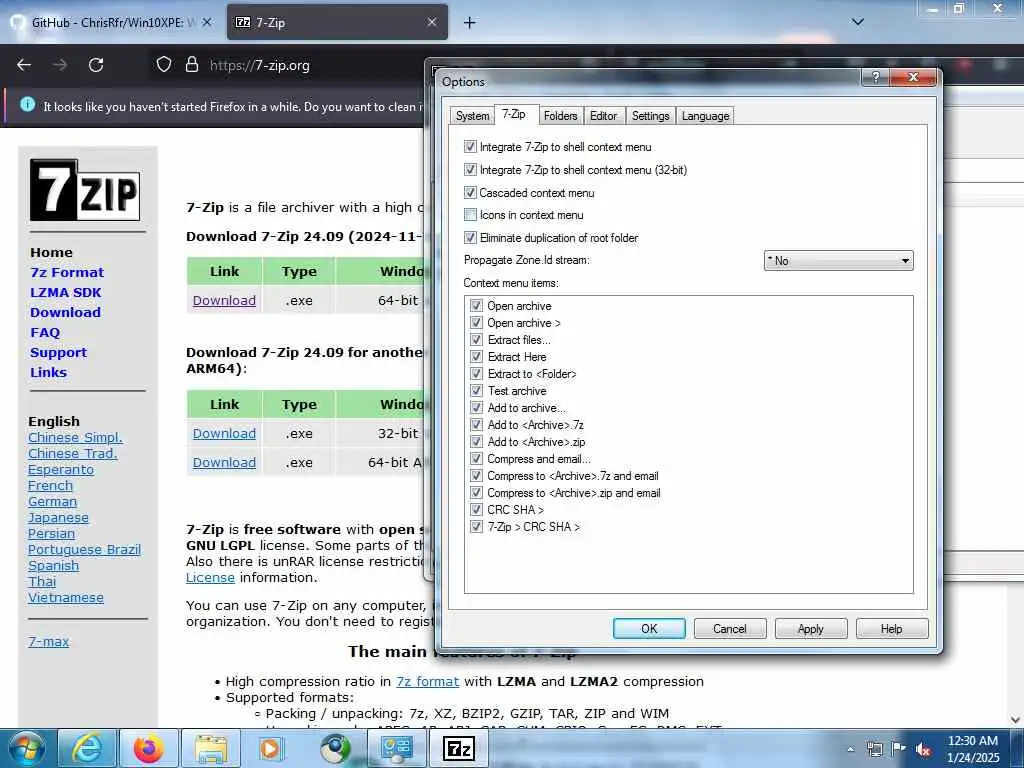Viewport: 1024px width, 768px height.
Task: Click the Apply button
Action: tap(810, 628)
